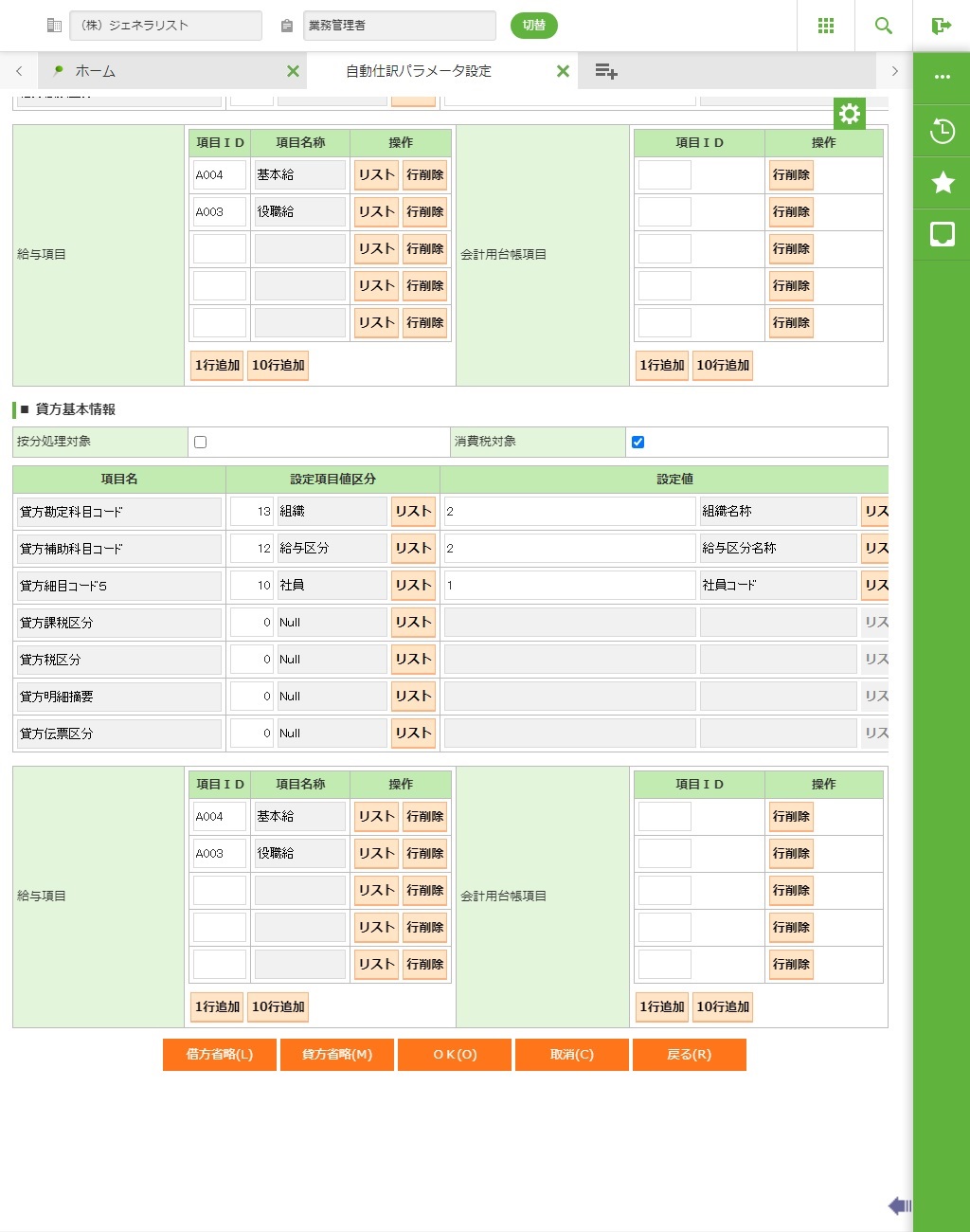Click the logout icon in top-right corner
970x1232 pixels.
[941, 26]
